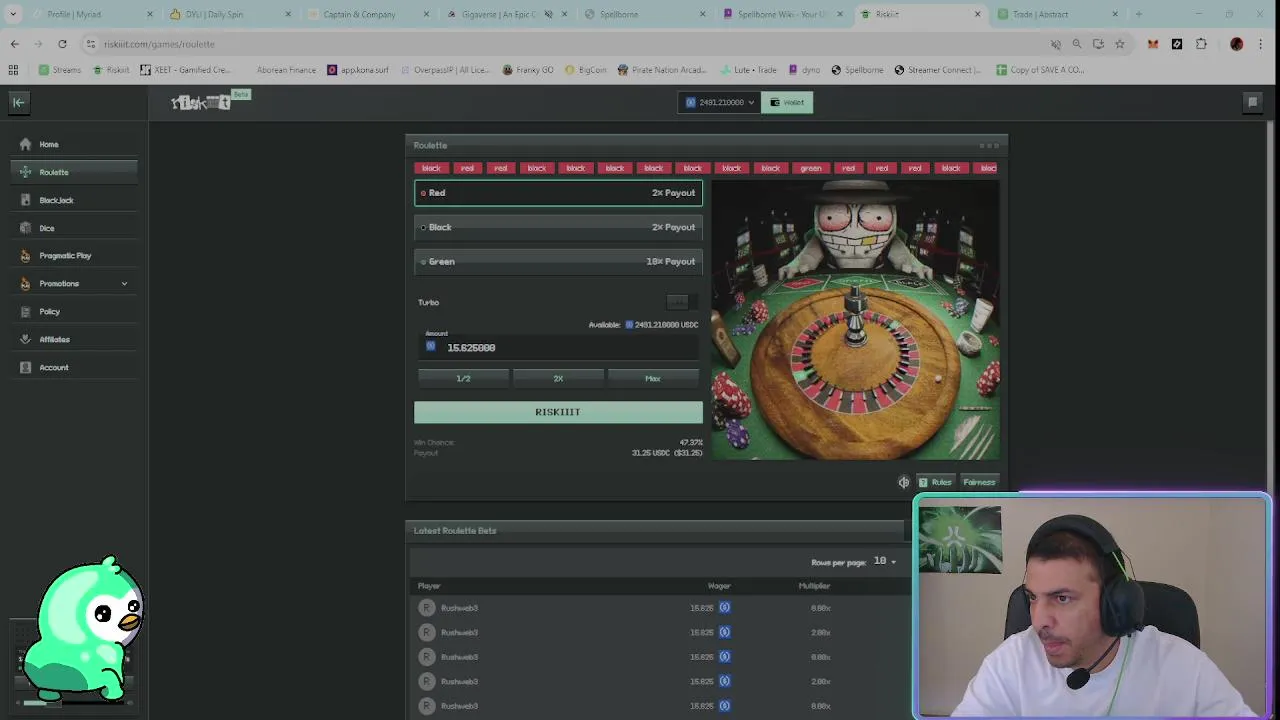
Task: Go back with the browser back arrow
Action: [14, 44]
